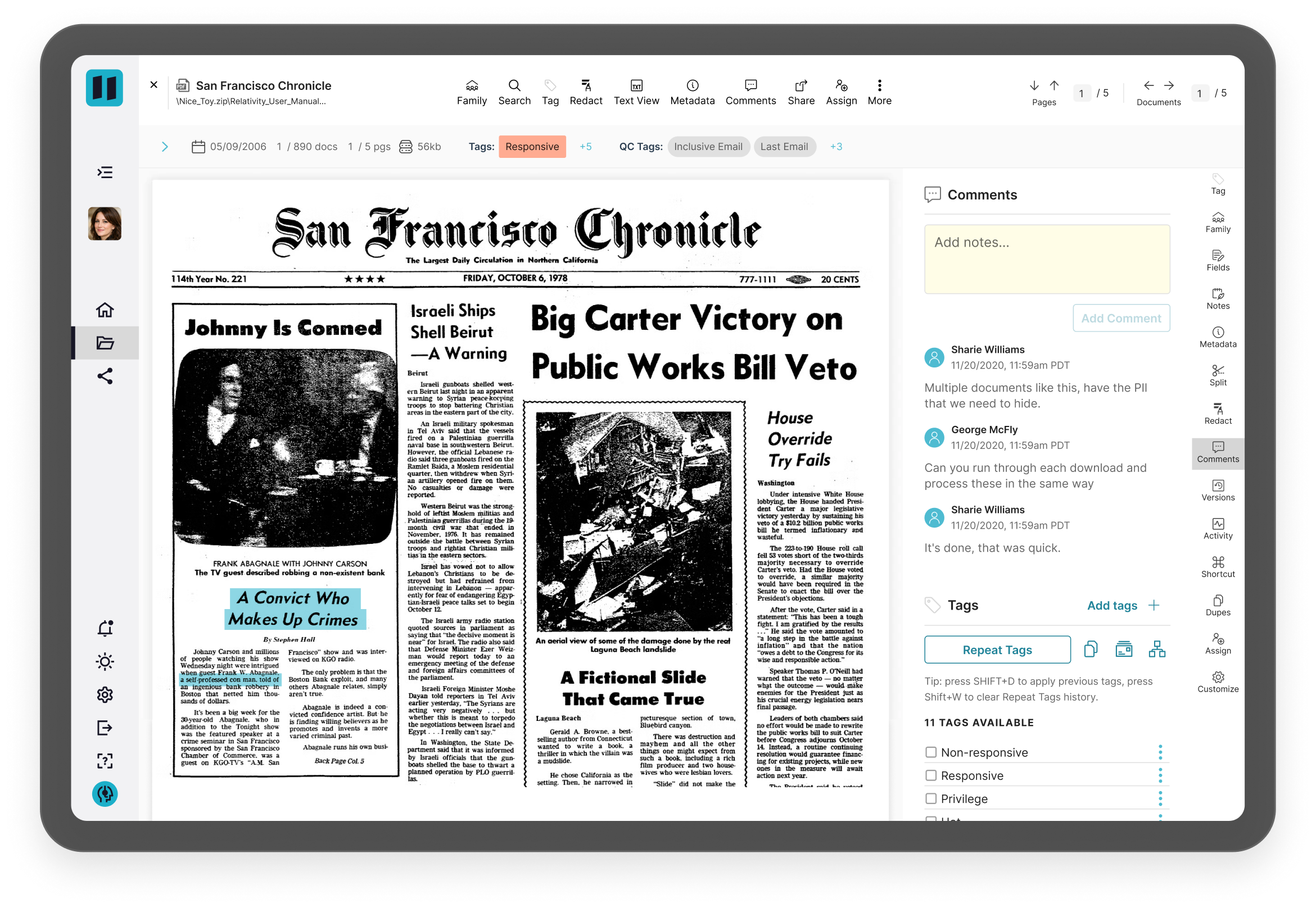Click the Responsive orange tag chip

(532, 147)
